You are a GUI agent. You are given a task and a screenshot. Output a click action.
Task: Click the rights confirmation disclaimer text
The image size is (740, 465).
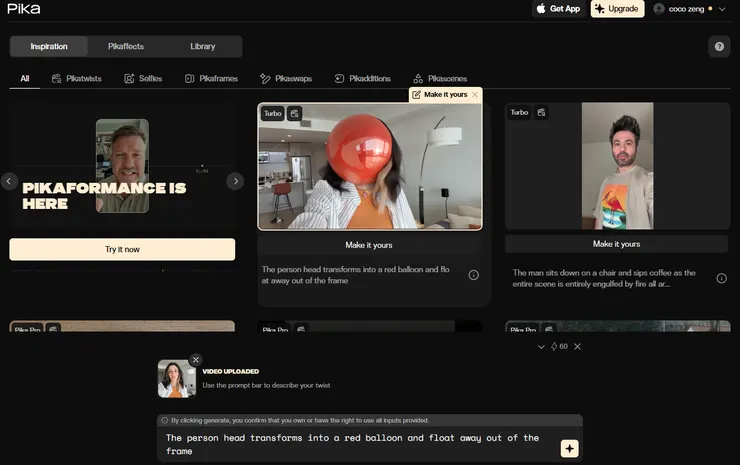pyautogui.click(x=300, y=420)
